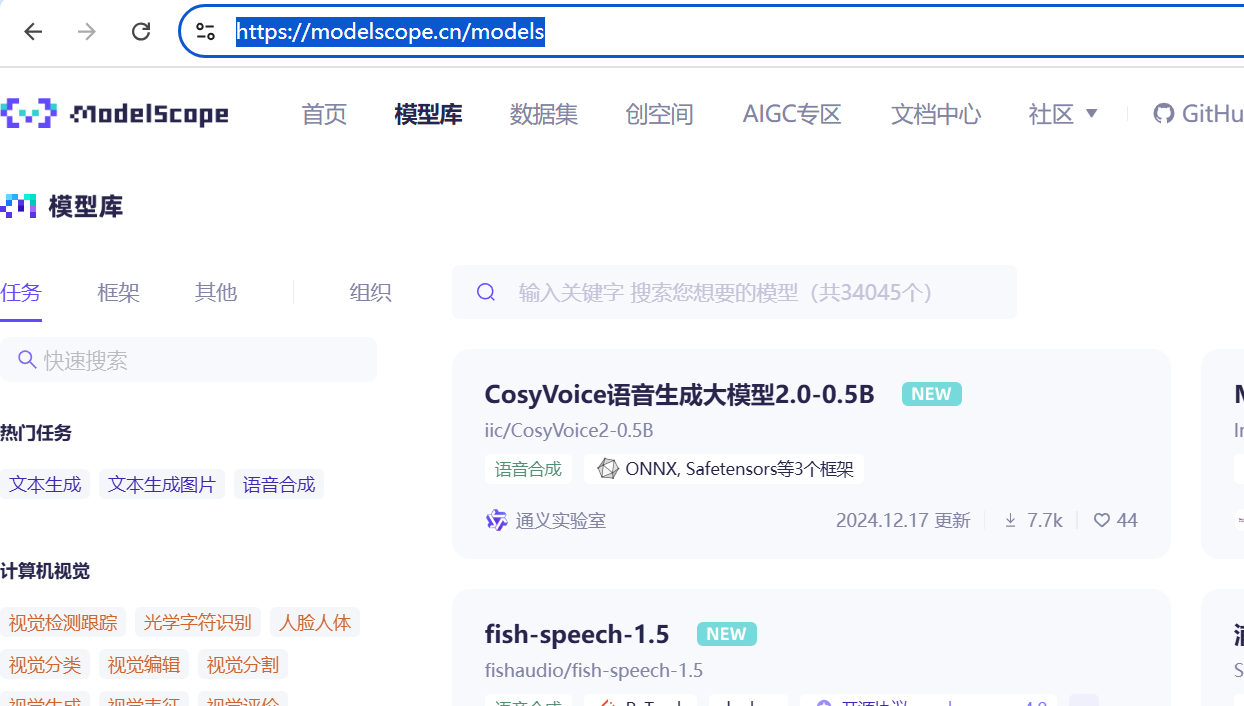Switch to the 组织 filter tab

pos(370,292)
